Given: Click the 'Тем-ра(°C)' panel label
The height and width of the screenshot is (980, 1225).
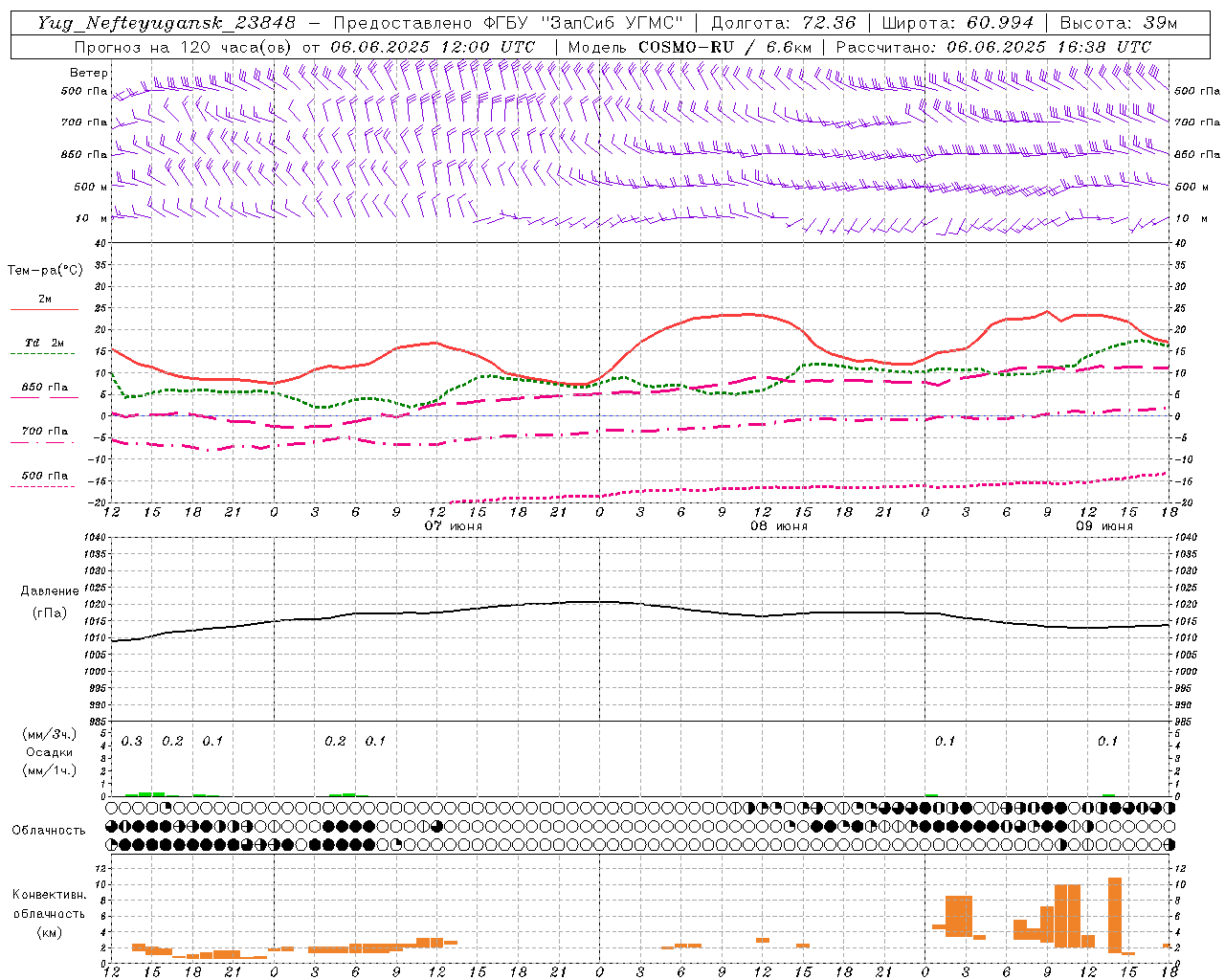Looking at the screenshot, I should [45, 271].
